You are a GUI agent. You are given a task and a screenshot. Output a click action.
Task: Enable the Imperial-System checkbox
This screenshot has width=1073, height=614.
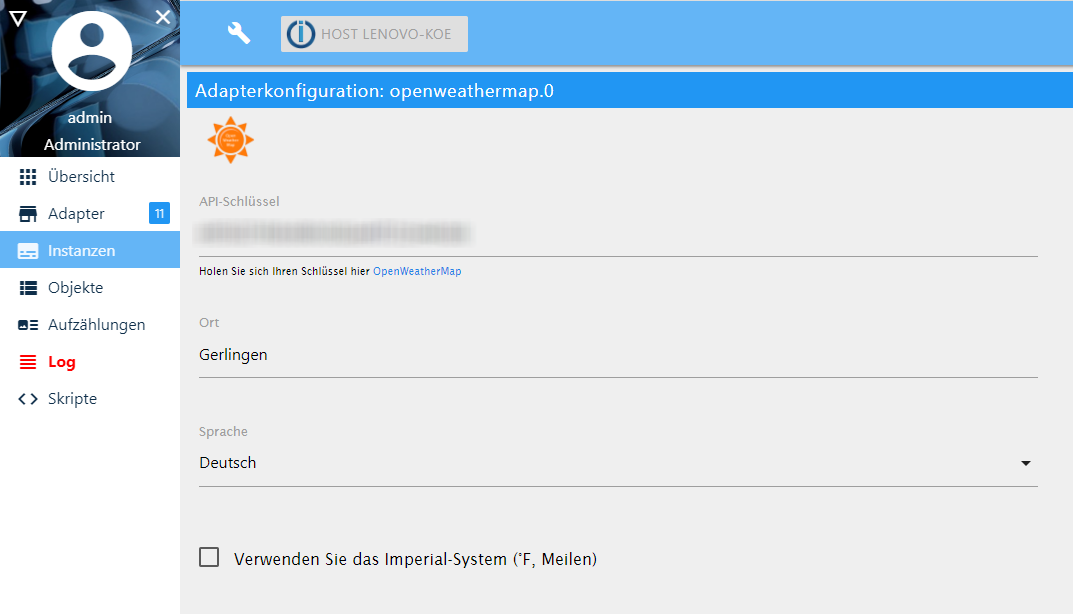pos(209,558)
